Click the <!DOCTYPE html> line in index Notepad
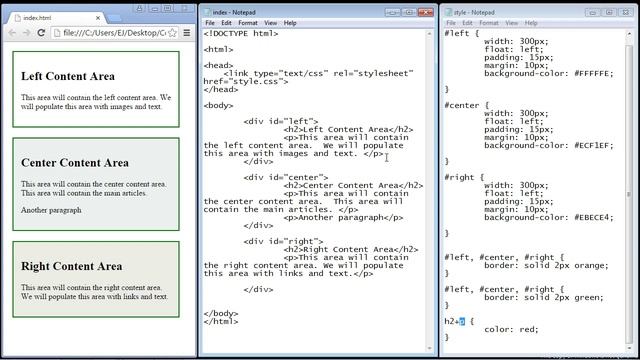Viewport: 640px width, 360px height. (x=241, y=33)
